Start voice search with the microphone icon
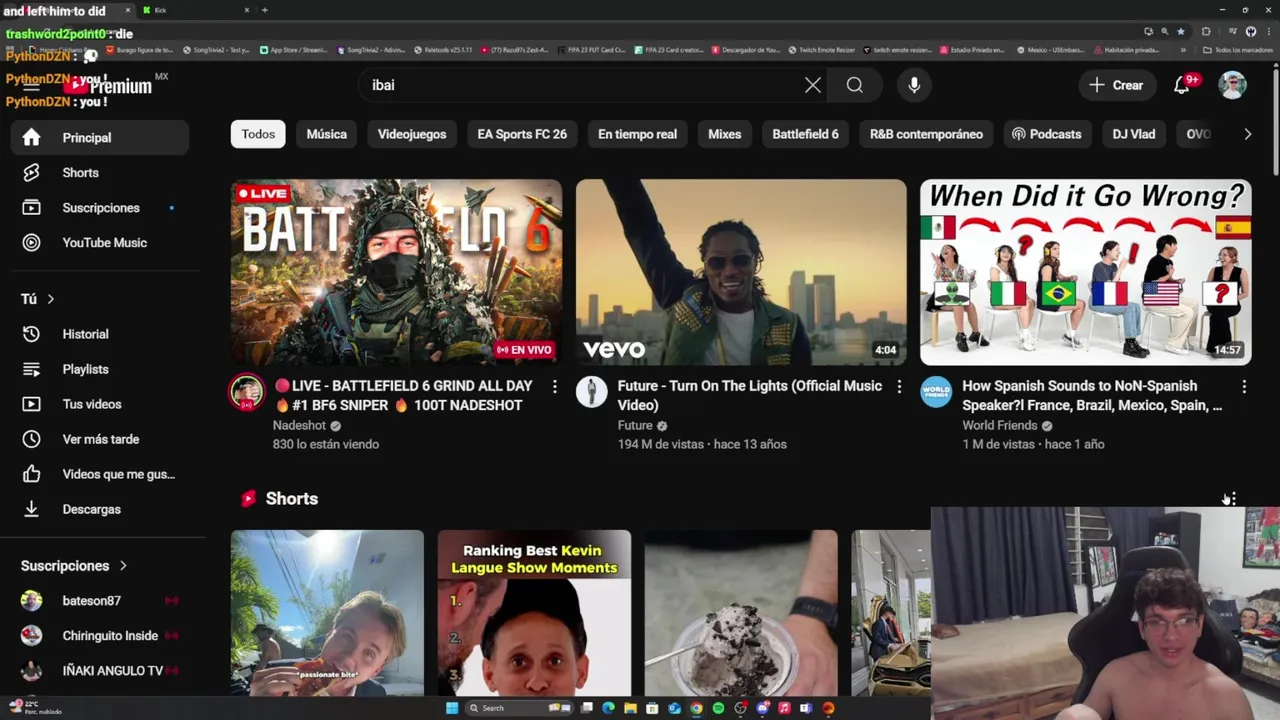The image size is (1280, 720). (x=914, y=85)
